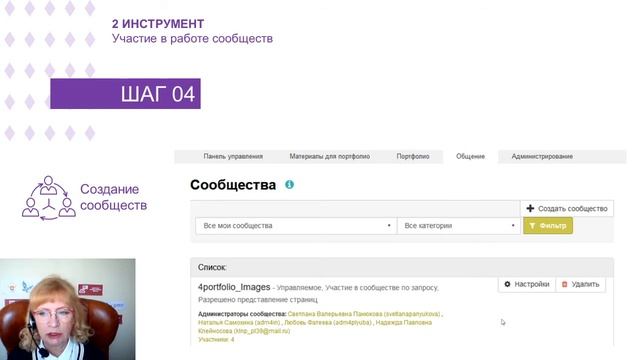Click the plus icon on Создать сообщество

pyautogui.click(x=530, y=209)
